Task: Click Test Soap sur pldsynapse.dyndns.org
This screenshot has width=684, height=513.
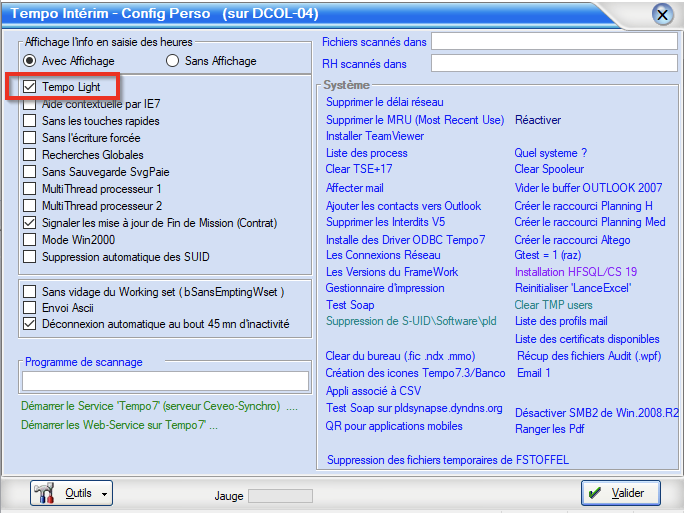Action: coord(414,408)
